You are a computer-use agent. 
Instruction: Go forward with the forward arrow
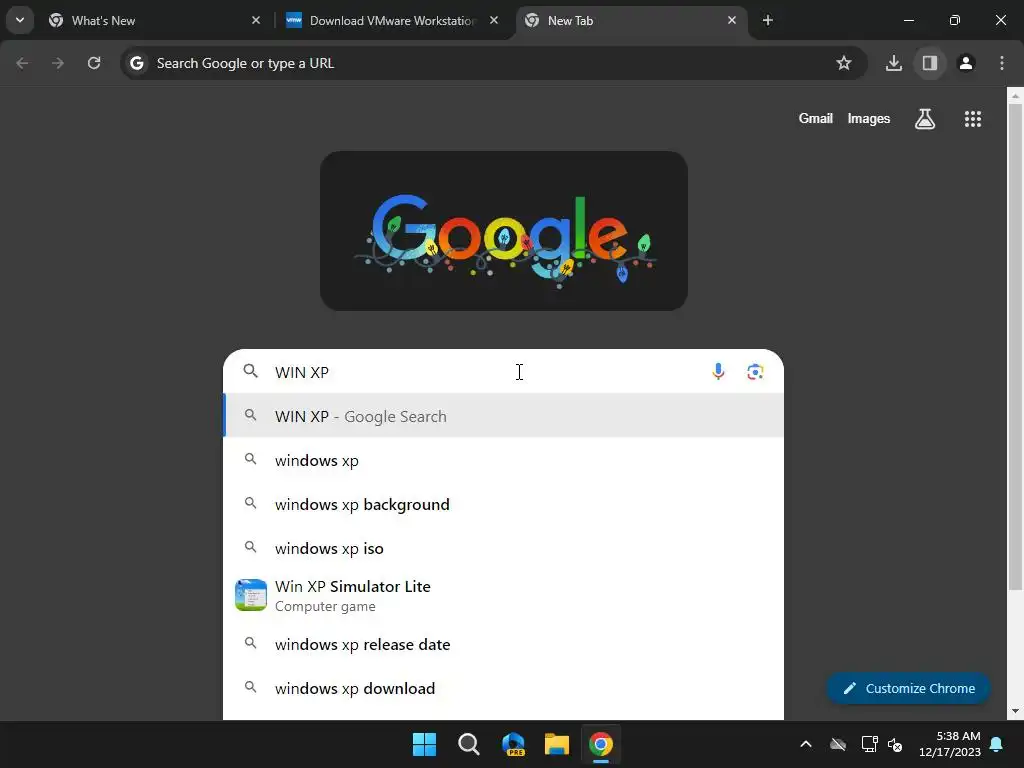coord(58,63)
